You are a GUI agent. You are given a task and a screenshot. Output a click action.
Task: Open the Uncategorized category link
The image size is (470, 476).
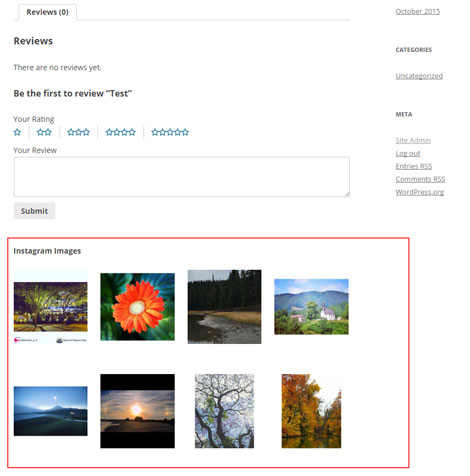(x=419, y=76)
